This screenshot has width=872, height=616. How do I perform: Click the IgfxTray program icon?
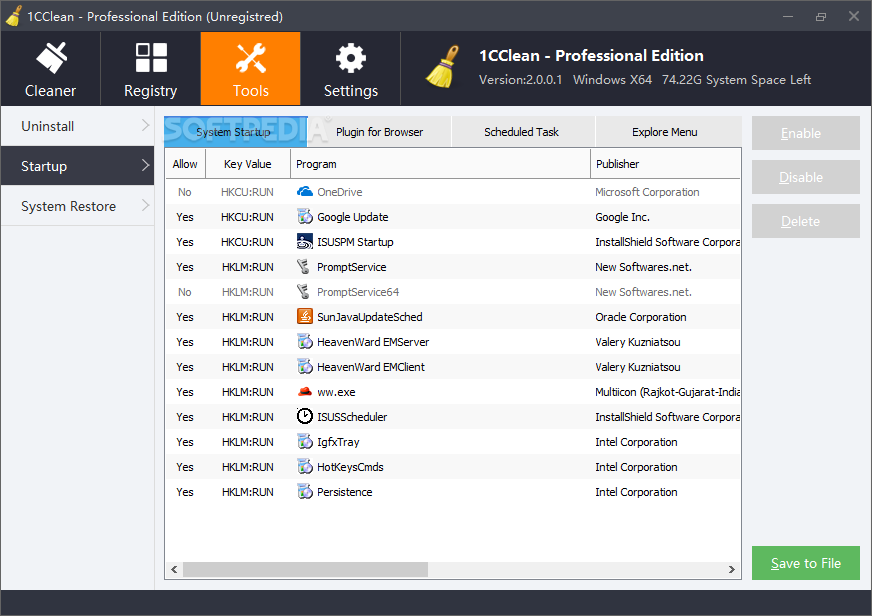click(x=305, y=441)
